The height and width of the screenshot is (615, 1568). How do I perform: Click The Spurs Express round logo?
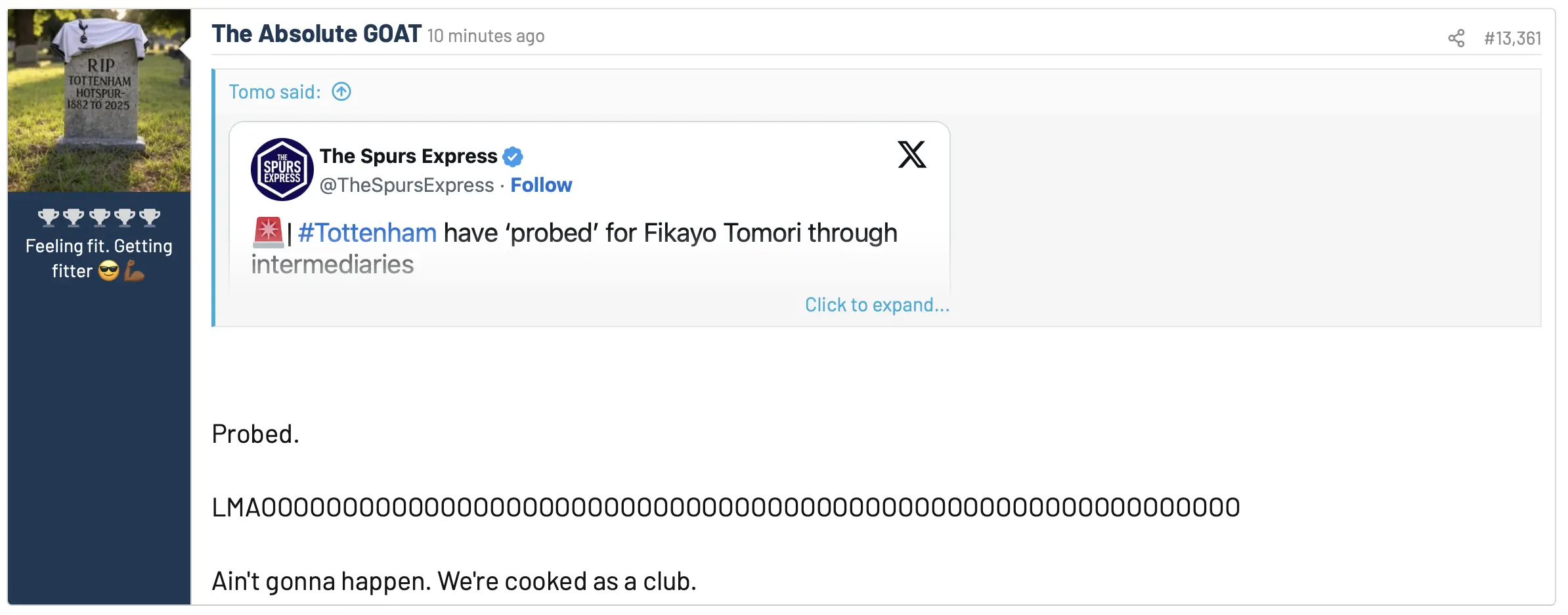282,170
